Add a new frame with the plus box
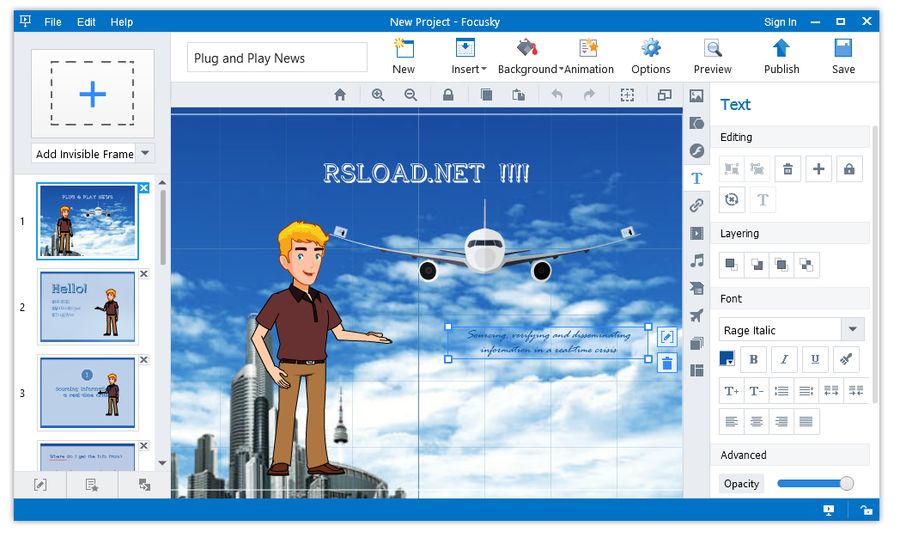This screenshot has width=900, height=538. (92, 94)
